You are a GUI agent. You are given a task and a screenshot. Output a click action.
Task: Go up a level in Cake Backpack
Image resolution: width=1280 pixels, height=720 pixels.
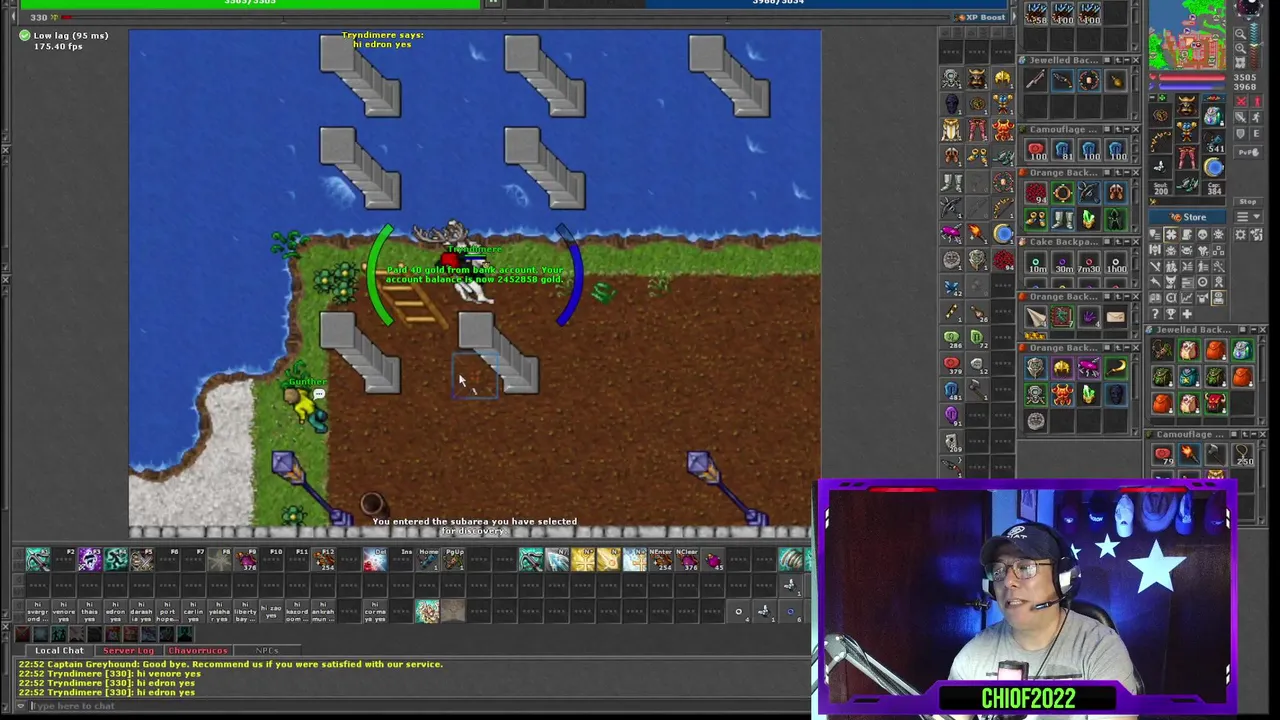(x=1118, y=242)
